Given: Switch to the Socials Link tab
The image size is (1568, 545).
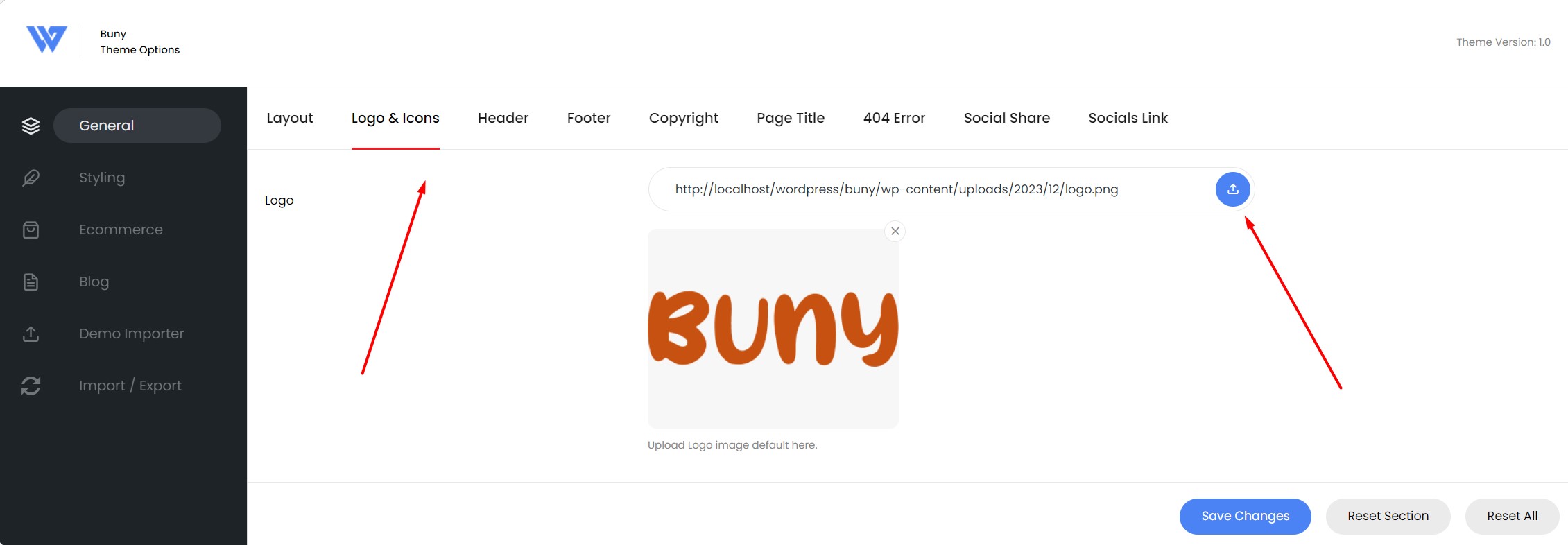Looking at the screenshot, I should [1128, 118].
